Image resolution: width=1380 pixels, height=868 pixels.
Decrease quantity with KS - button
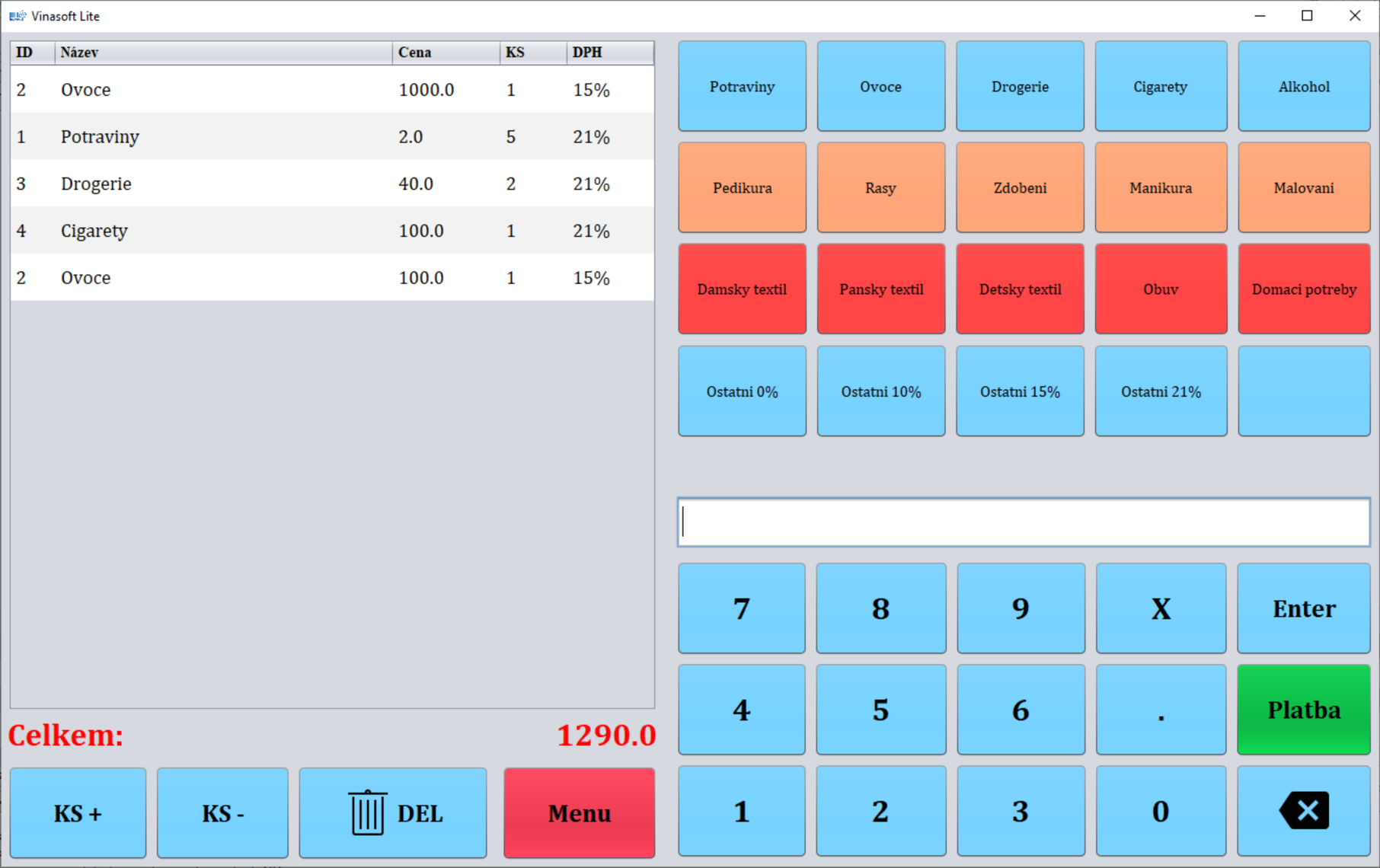click(x=222, y=812)
